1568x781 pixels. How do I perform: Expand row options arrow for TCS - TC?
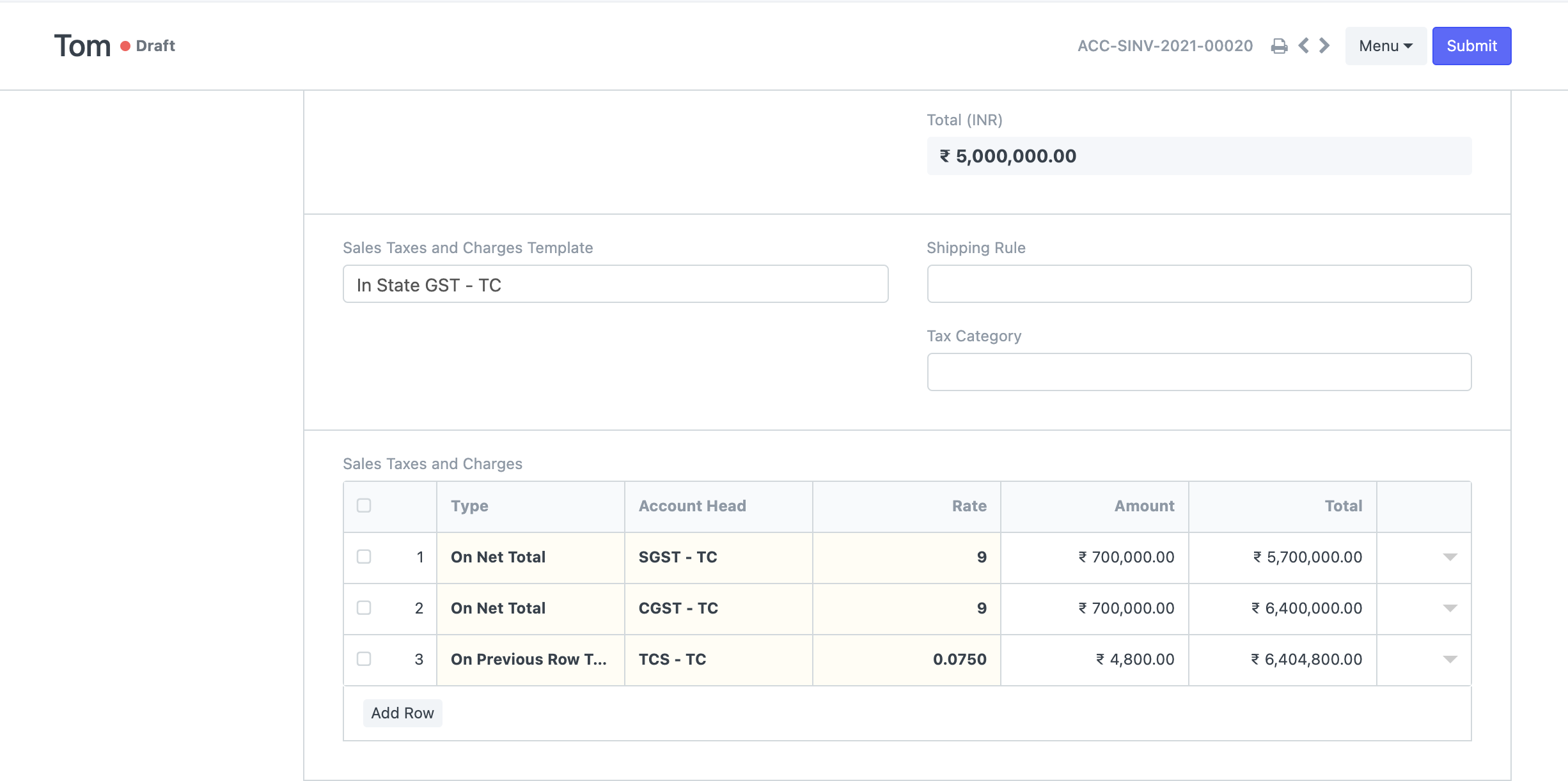coord(1450,660)
